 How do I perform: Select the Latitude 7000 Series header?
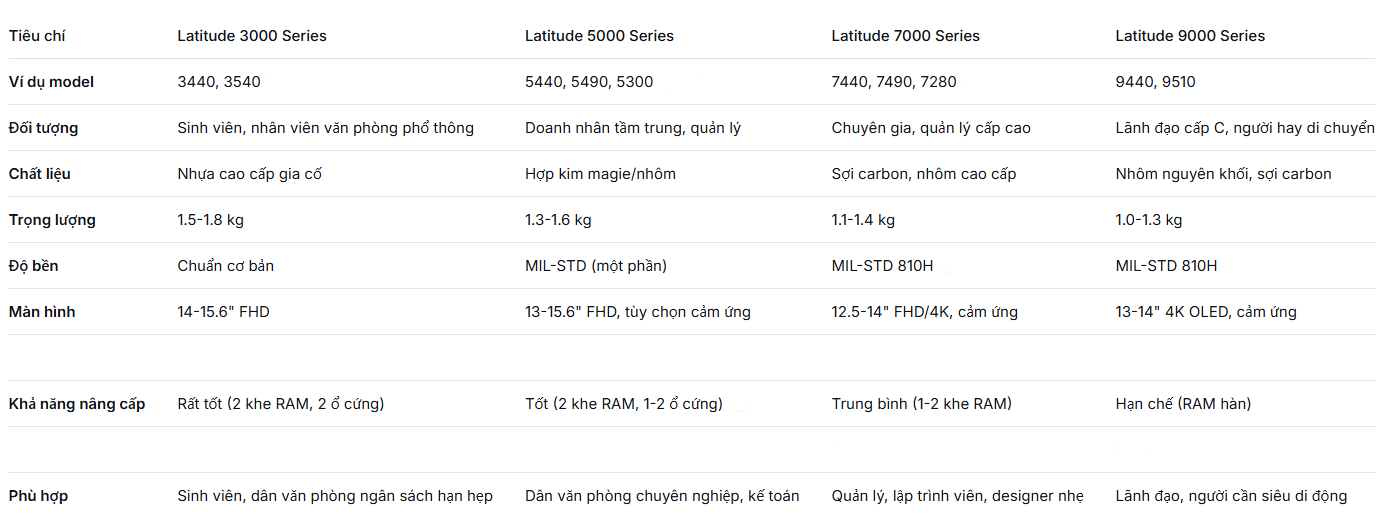(x=905, y=36)
